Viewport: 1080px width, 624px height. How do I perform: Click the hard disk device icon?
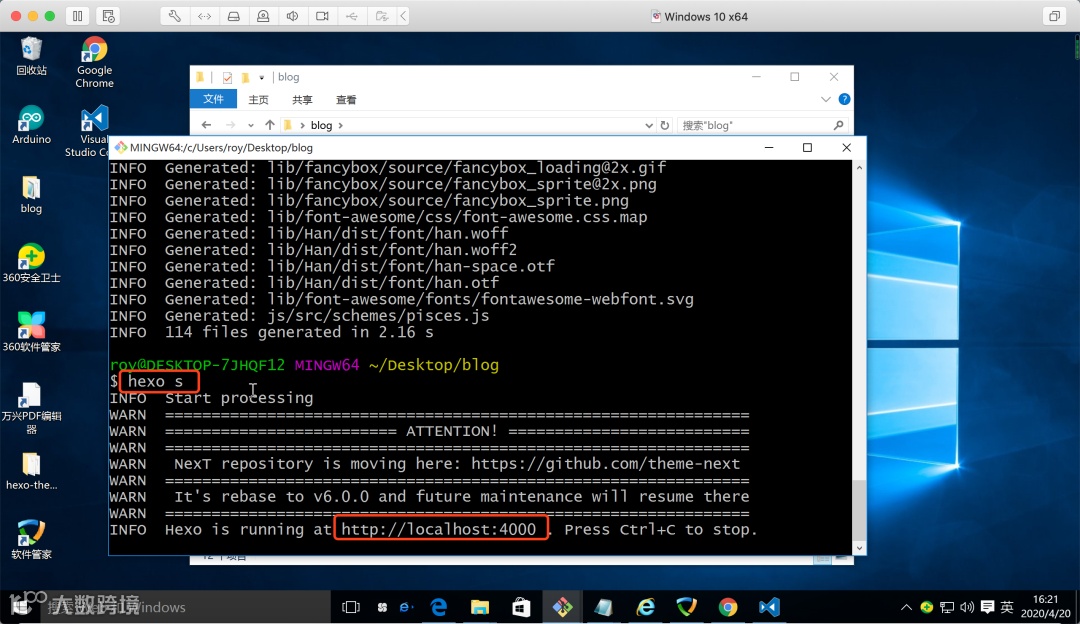[233, 16]
